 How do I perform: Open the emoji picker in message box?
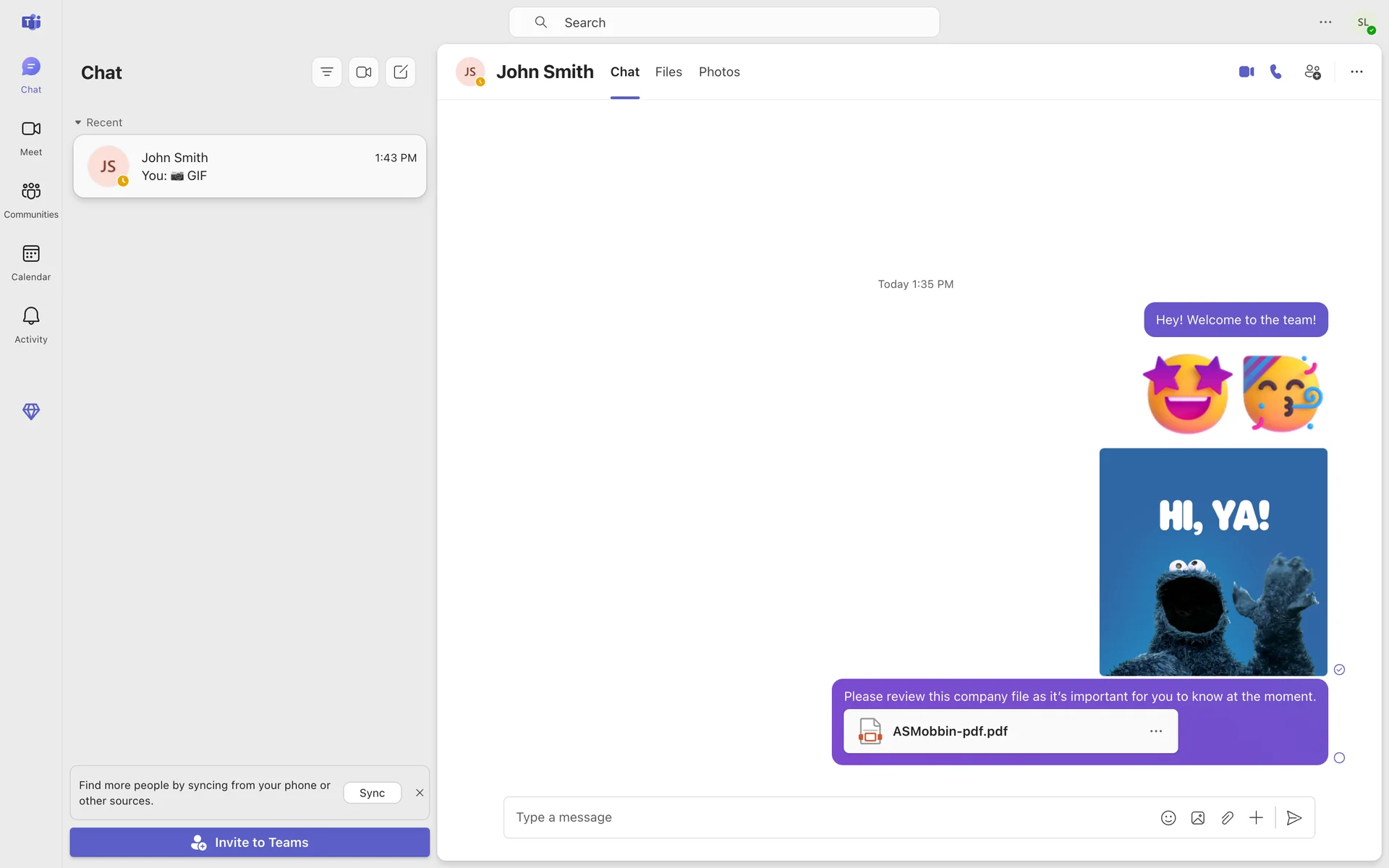(1168, 817)
